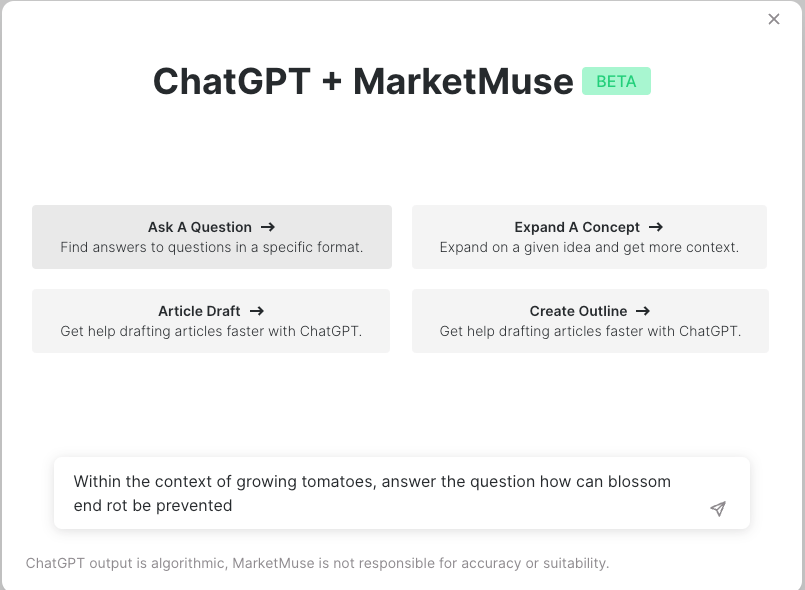Image resolution: width=805 pixels, height=590 pixels.
Task: Click the green BETA badge
Action: click(616, 81)
